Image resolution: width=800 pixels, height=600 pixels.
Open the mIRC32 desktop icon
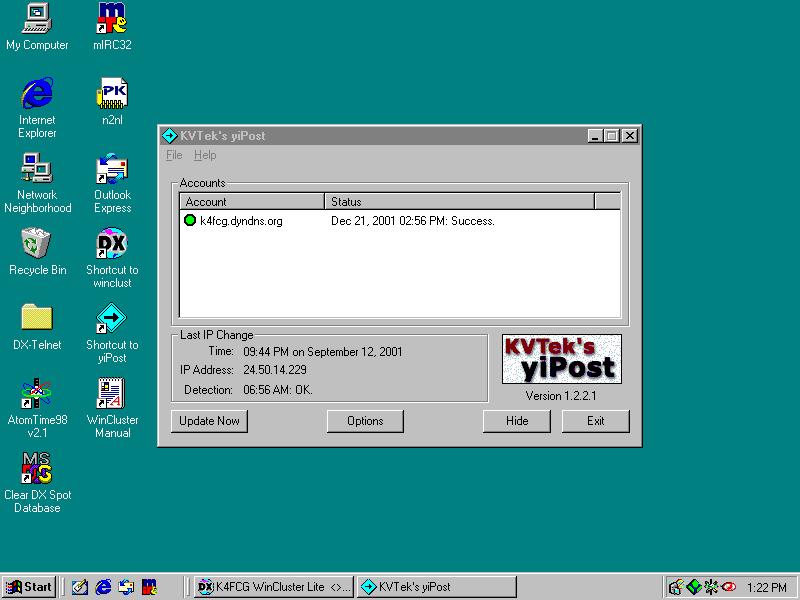point(111,19)
